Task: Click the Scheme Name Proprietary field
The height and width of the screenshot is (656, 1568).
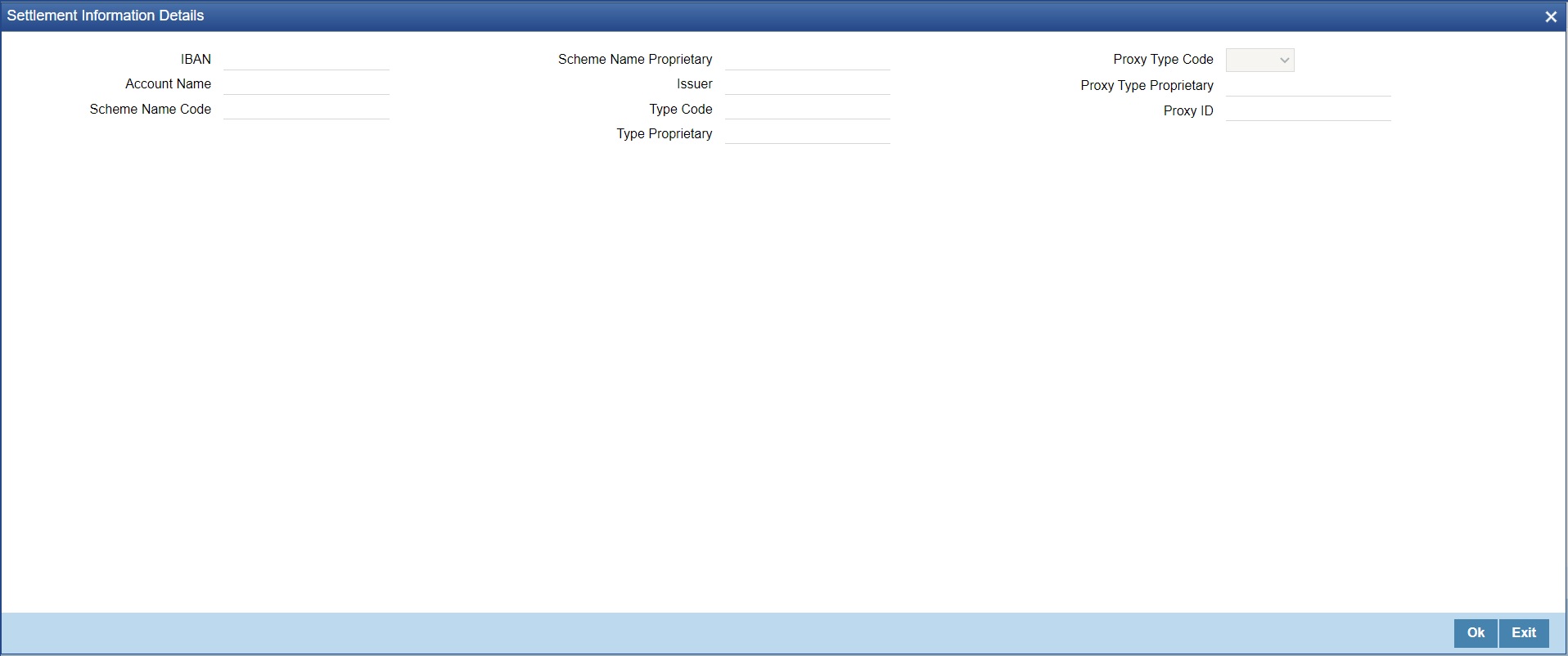Action: [x=807, y=60]
